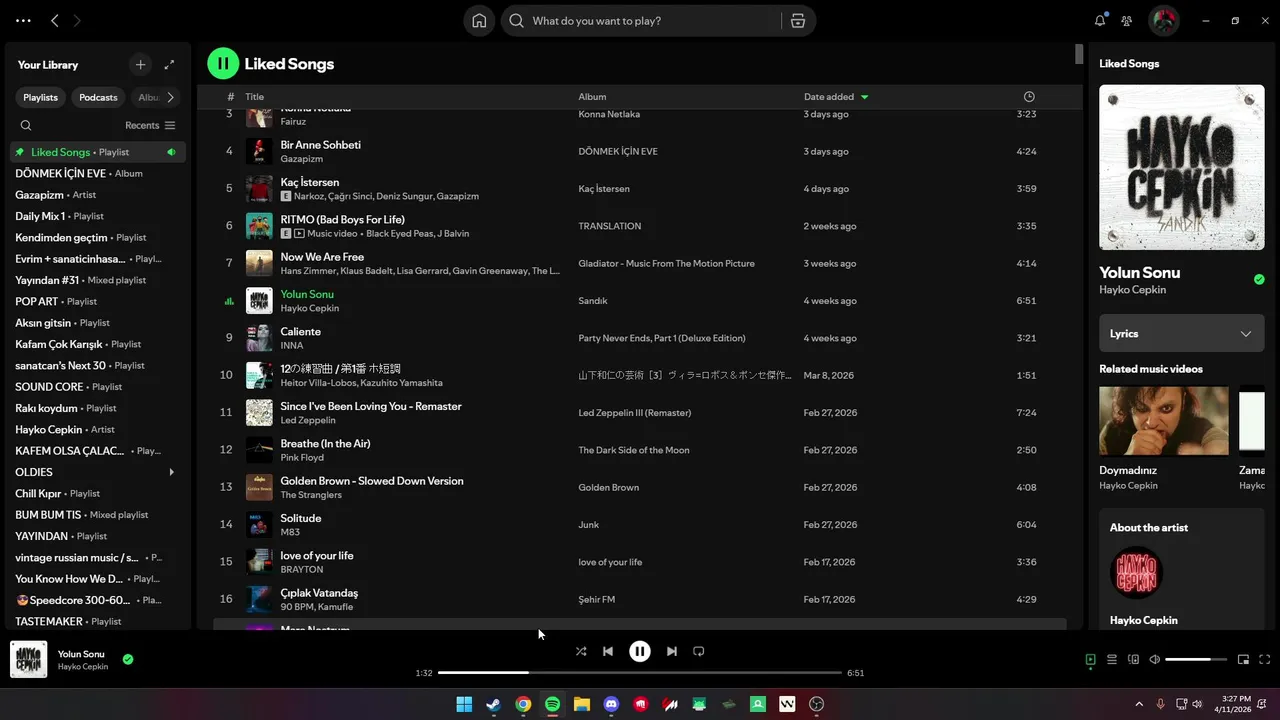This screenshot has width=1280, height=720.
Task: Skip to the next track
Action: [x=672, y=651]
